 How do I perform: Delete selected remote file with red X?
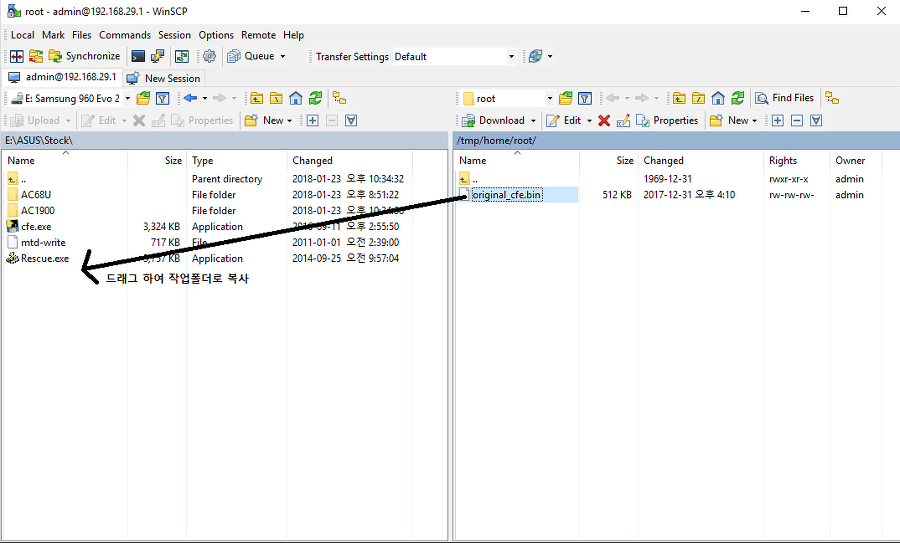coord(604,120)
